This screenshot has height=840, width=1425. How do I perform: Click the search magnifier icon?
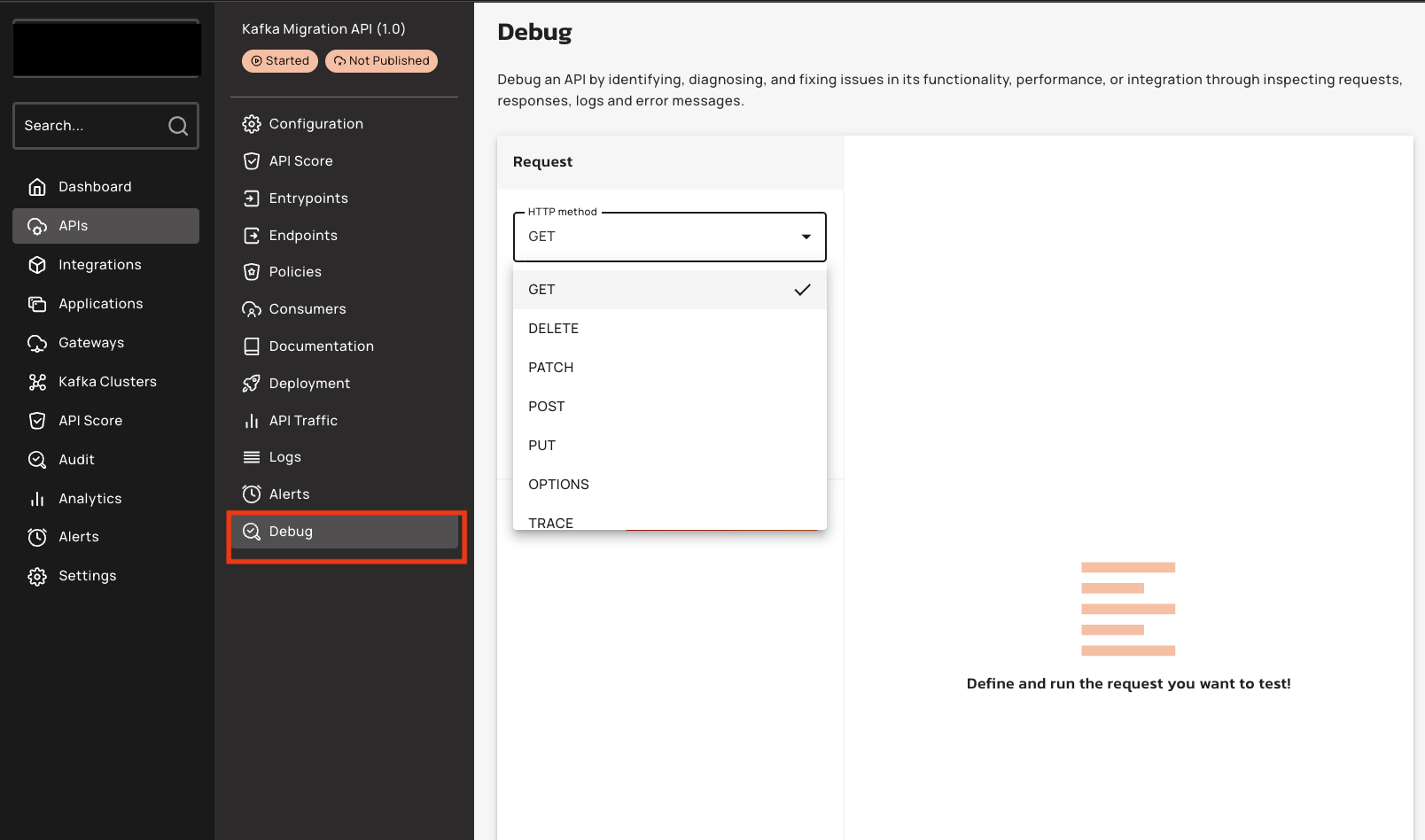point(178,126)
